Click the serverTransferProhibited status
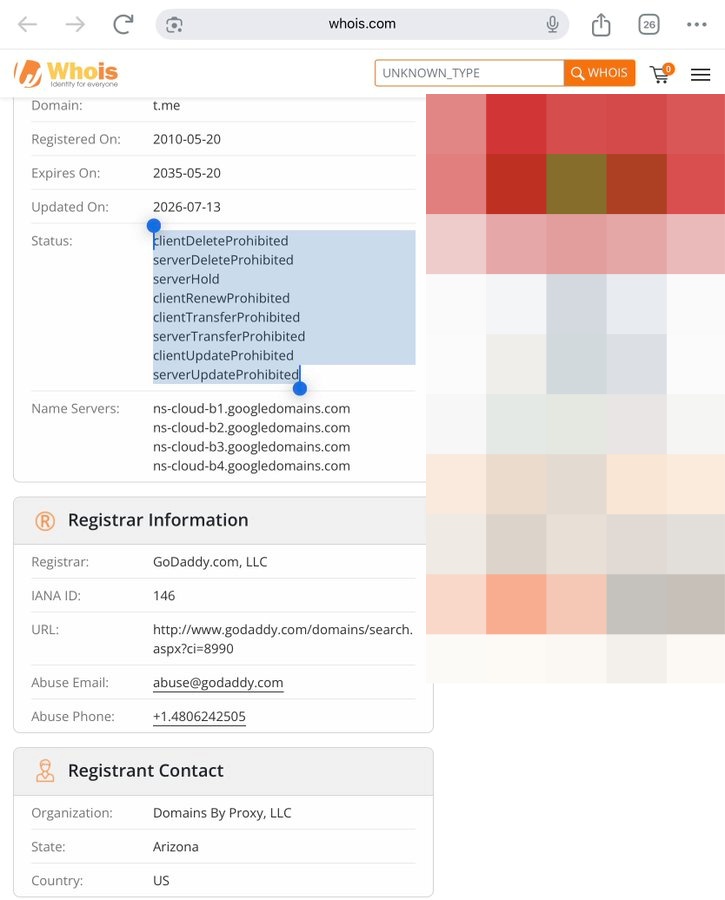Viewport: 725px width, 900px height. (229, 336)
